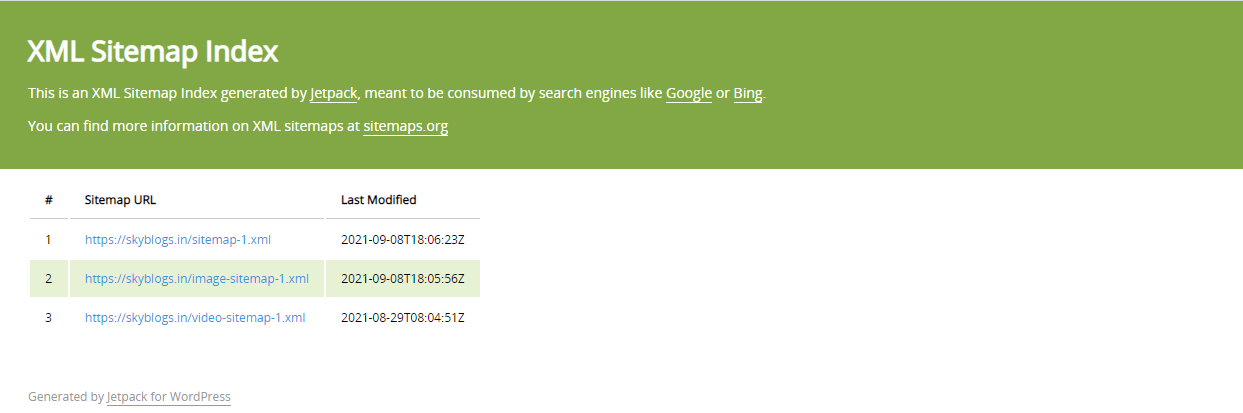Click the XML Sitemap Index heading
This screenshot has width=1243, height=413.
(x=152, y=52)
